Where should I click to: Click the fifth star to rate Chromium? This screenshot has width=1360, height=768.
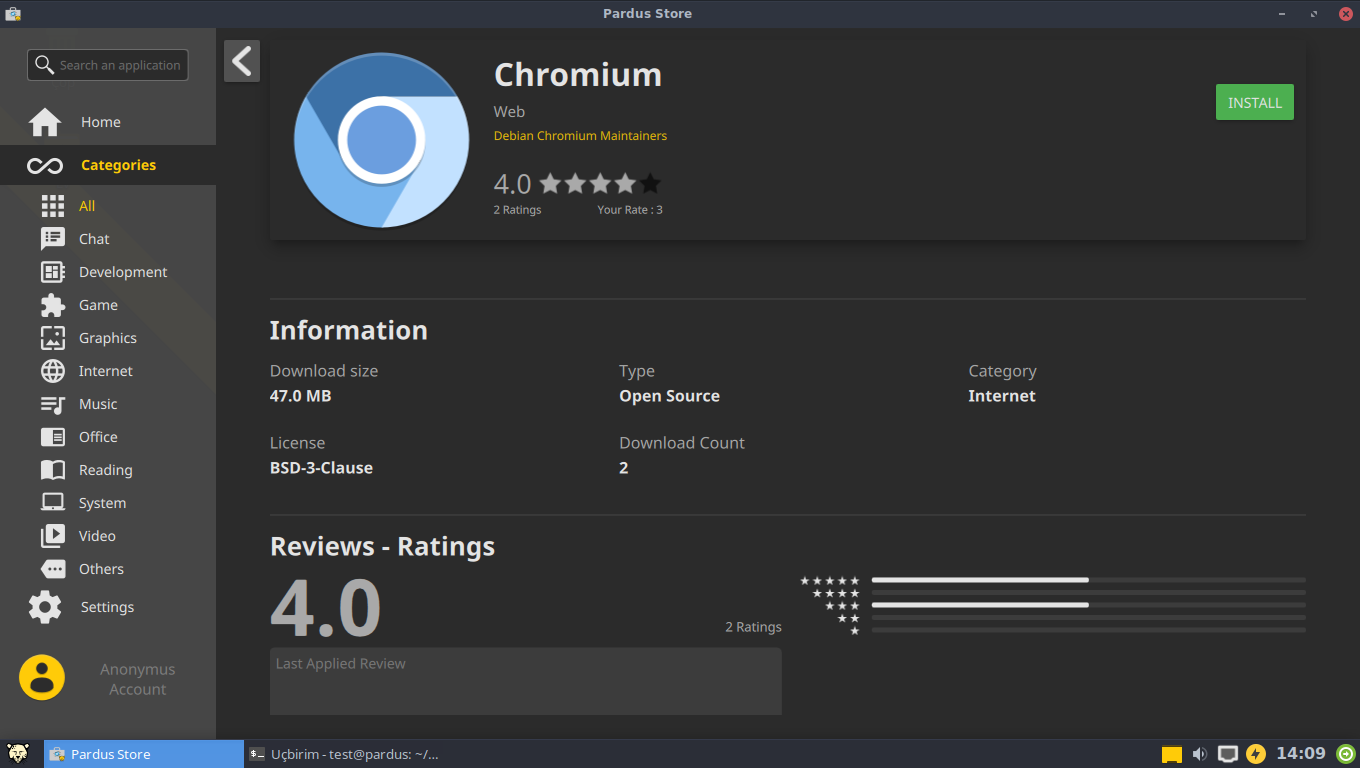(650, 183)
